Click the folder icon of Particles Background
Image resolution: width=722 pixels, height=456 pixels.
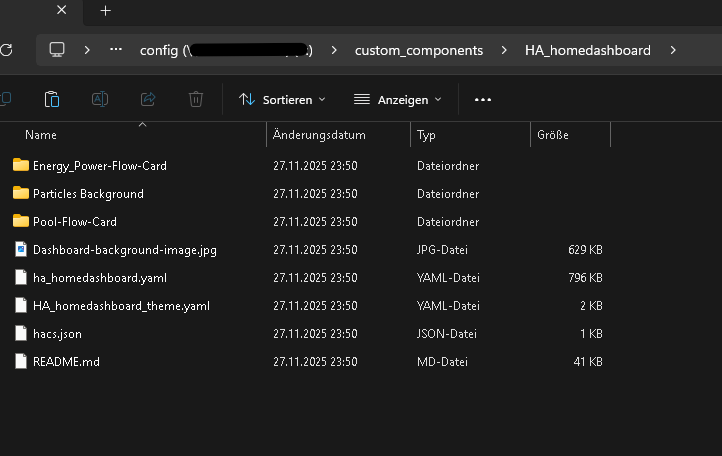(21, 193)
